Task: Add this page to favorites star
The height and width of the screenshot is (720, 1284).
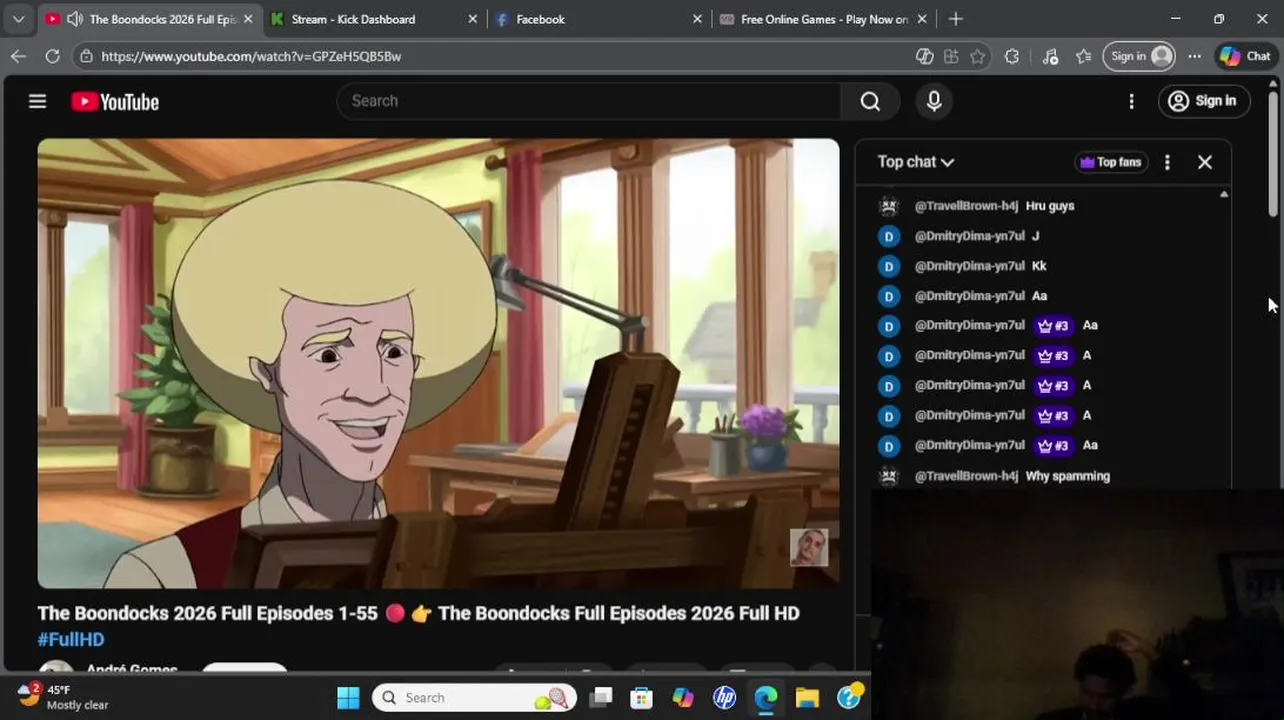Action: (978, 56)
